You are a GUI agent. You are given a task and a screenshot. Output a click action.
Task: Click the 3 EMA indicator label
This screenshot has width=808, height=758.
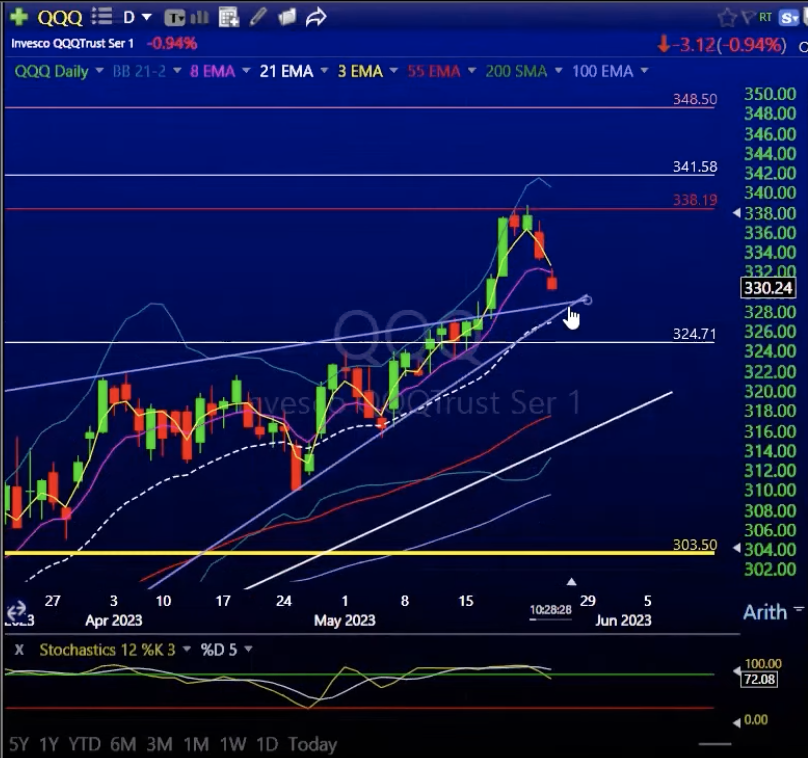coord(360,71)
